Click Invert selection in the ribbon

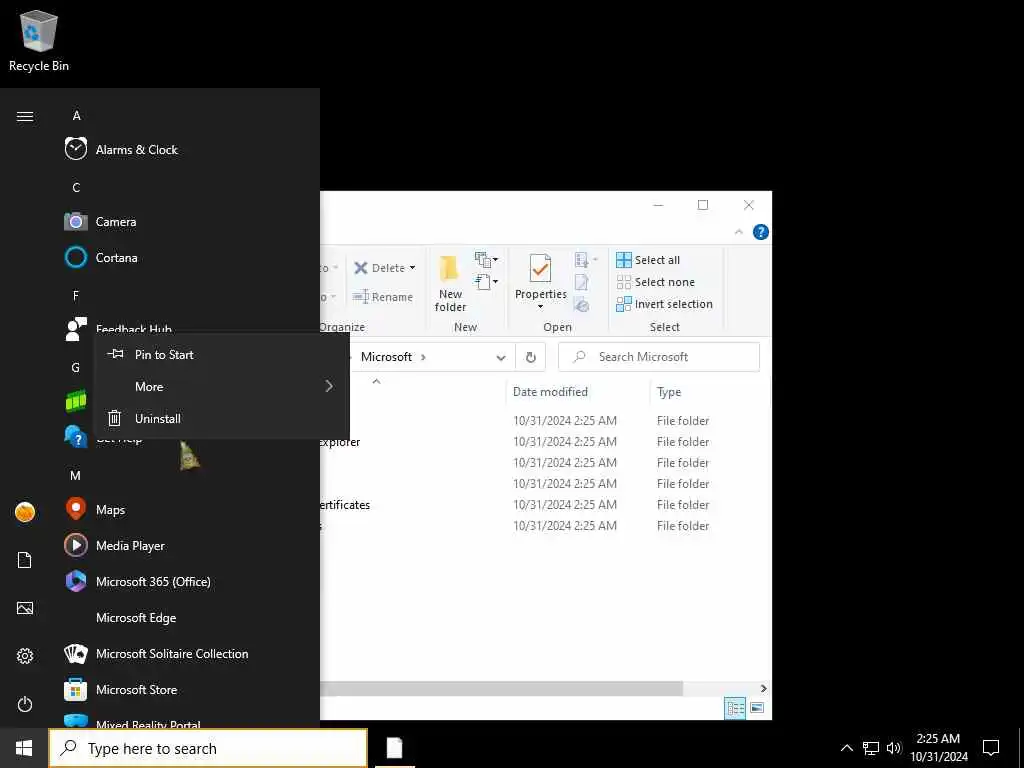[x=664, y=304]
